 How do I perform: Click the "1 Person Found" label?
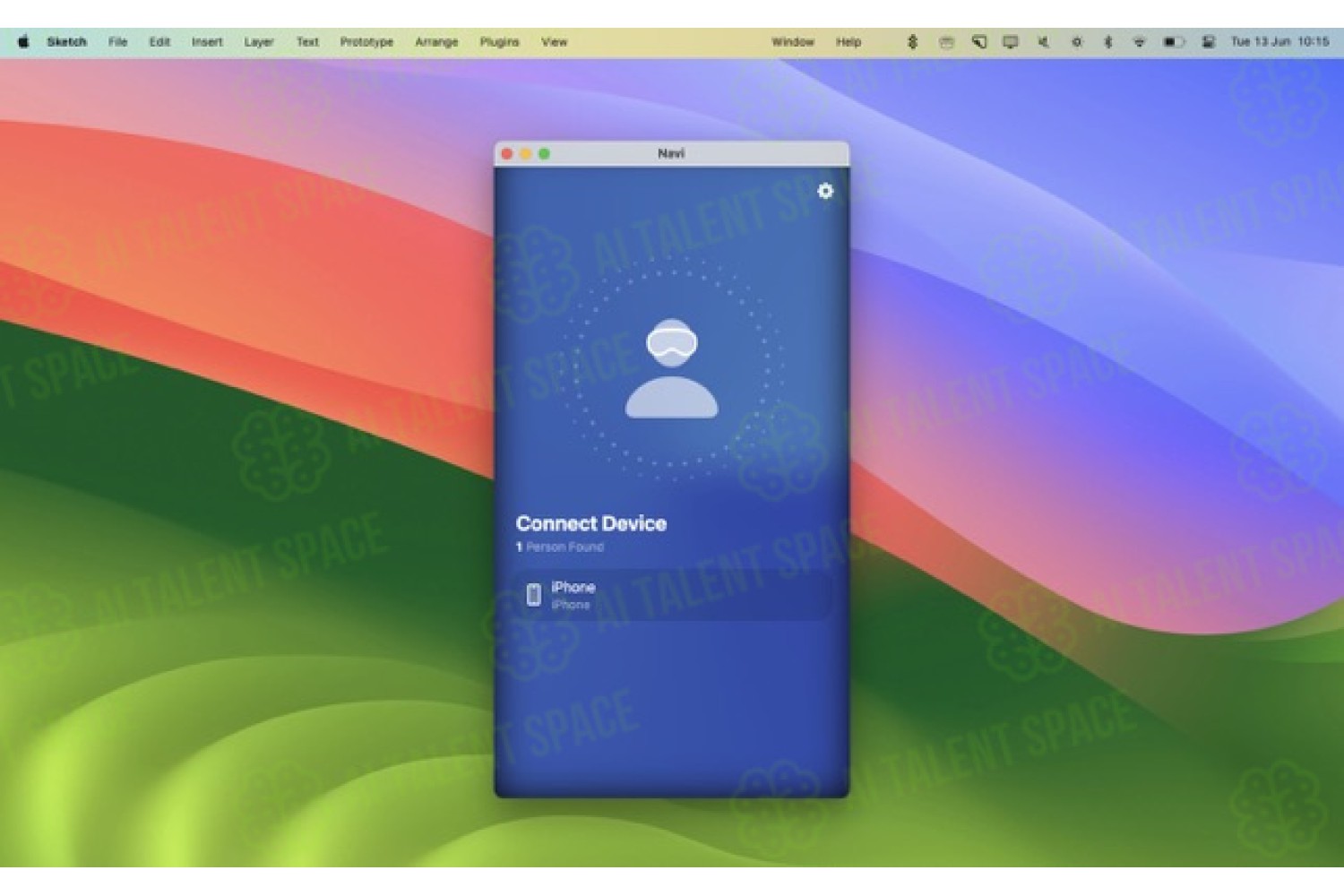click(x=560, y=547)
